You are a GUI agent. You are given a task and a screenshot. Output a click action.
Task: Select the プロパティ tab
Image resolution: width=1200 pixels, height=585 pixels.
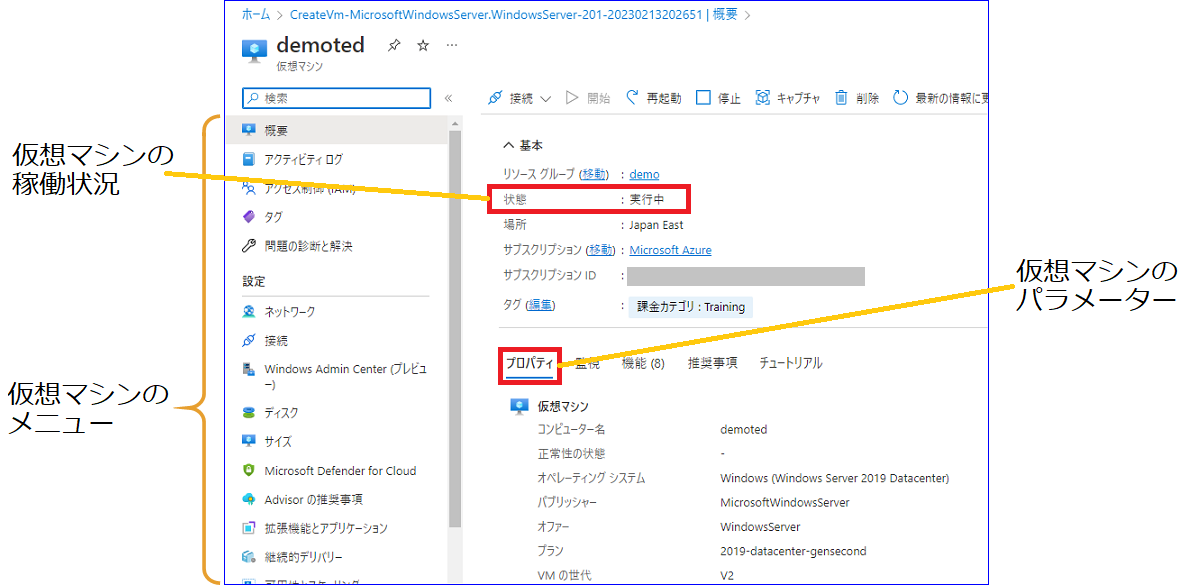pyautogui.click(x=529, y=364)
